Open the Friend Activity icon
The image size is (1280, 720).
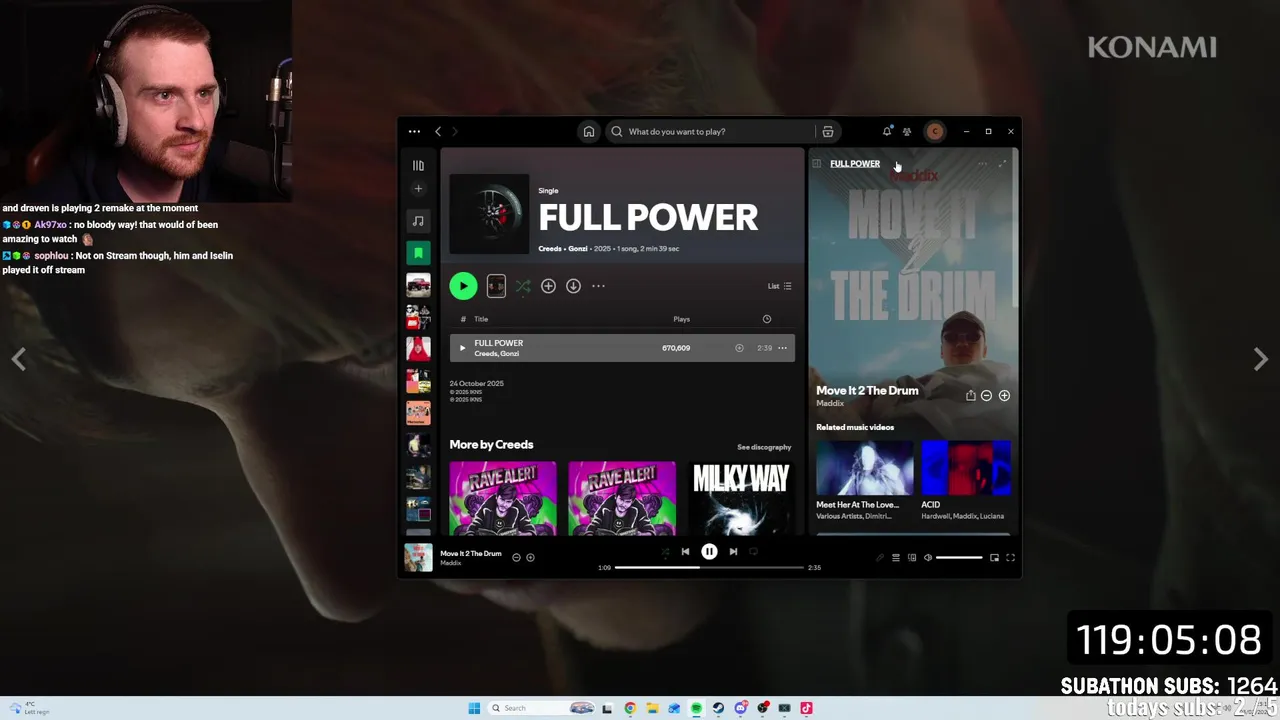[907, 131]
